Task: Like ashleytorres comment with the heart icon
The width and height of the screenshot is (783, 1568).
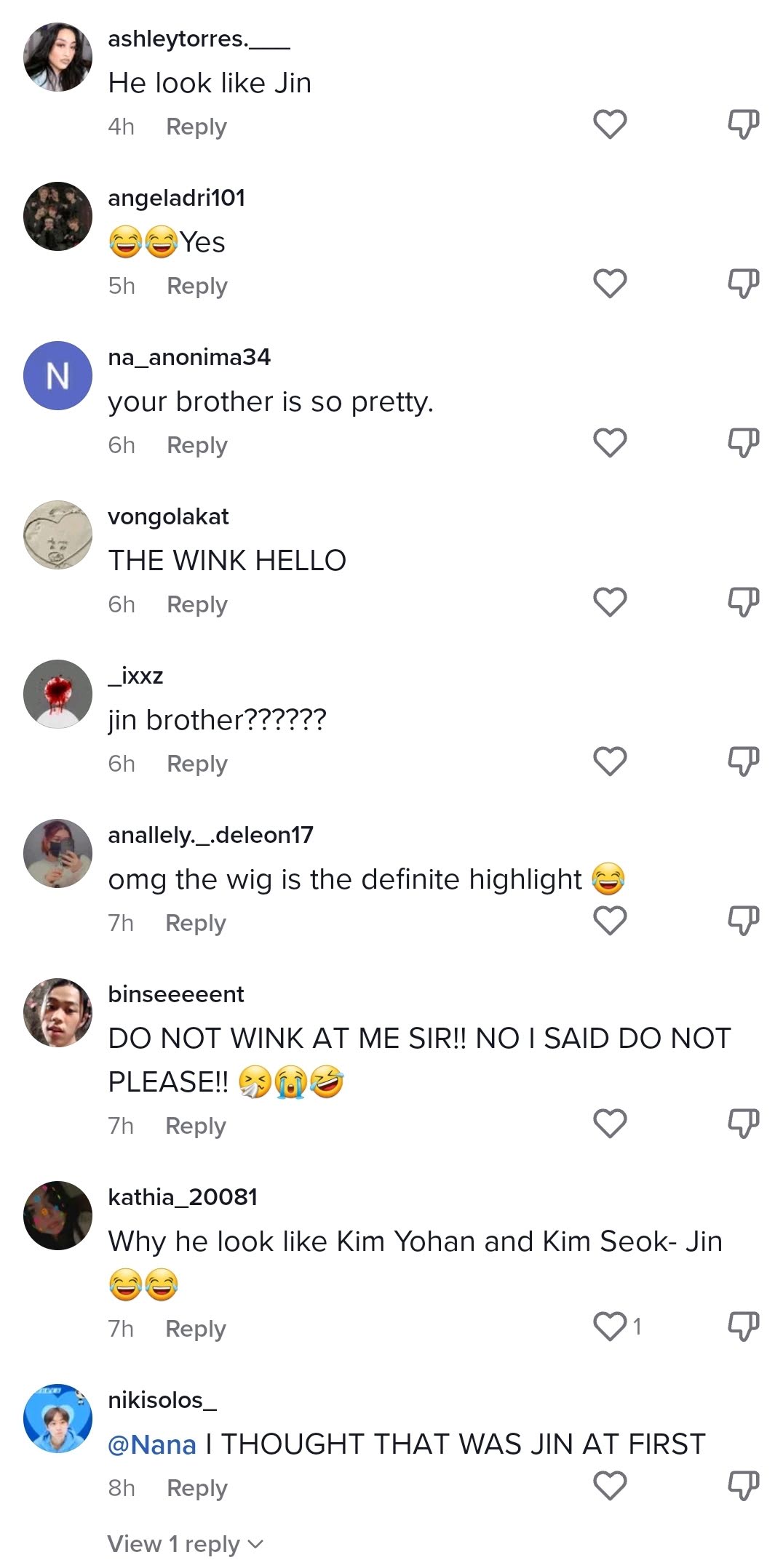Action: [x=610, y=124]
